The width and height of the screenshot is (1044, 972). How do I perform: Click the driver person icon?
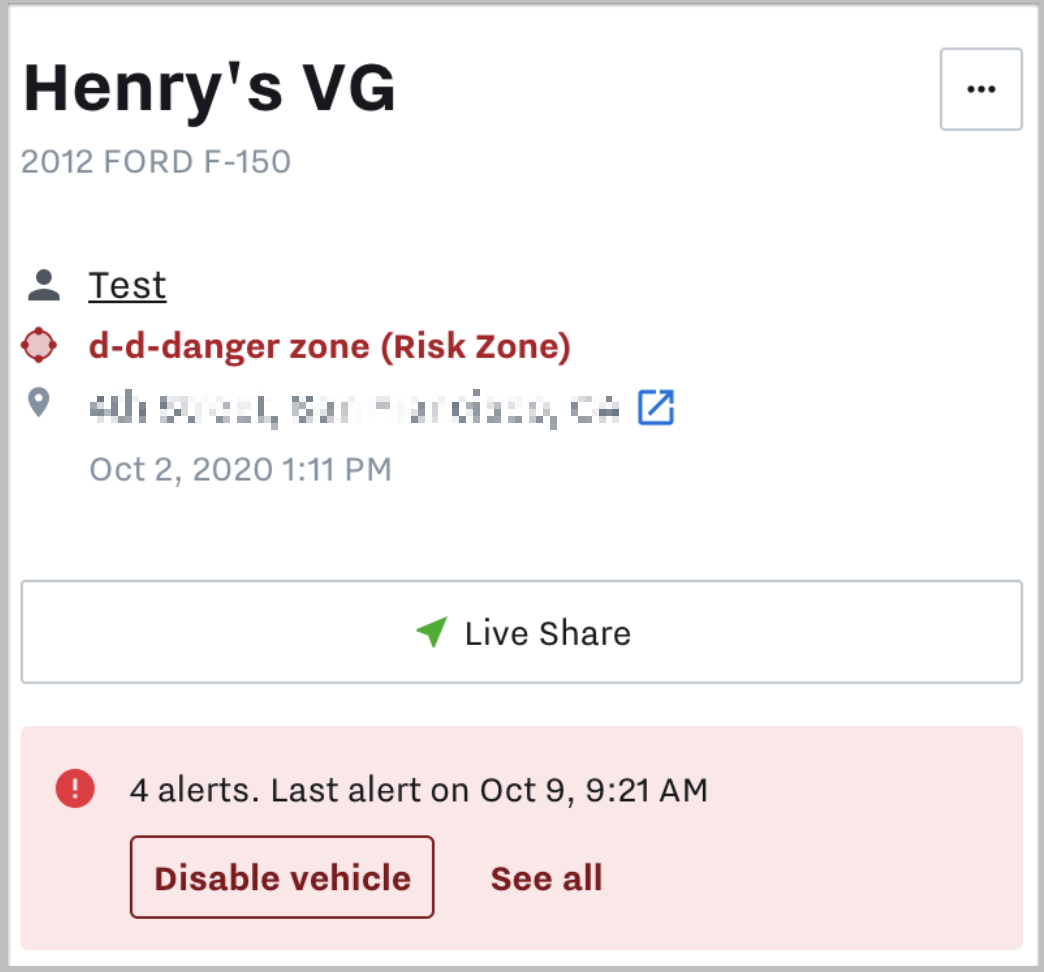click(43, 286)
